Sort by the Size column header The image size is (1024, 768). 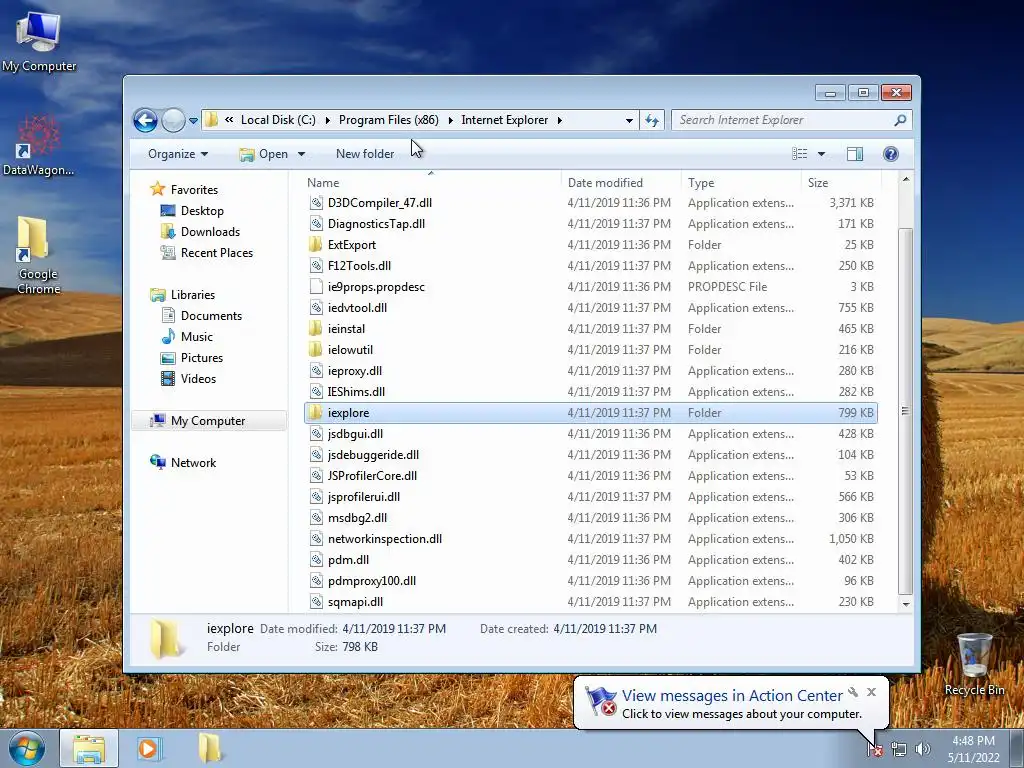pos(841,183)
